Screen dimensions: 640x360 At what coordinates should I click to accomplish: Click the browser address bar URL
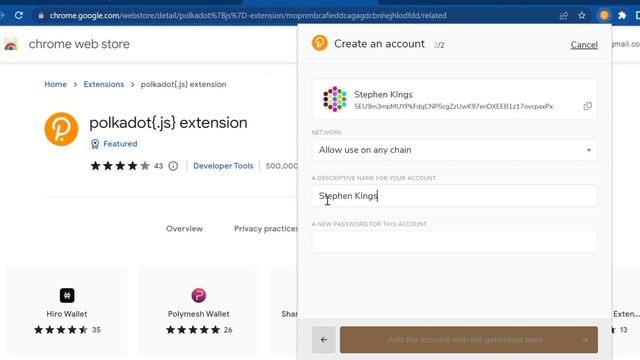pyautogui.click(x=248, y=16)
